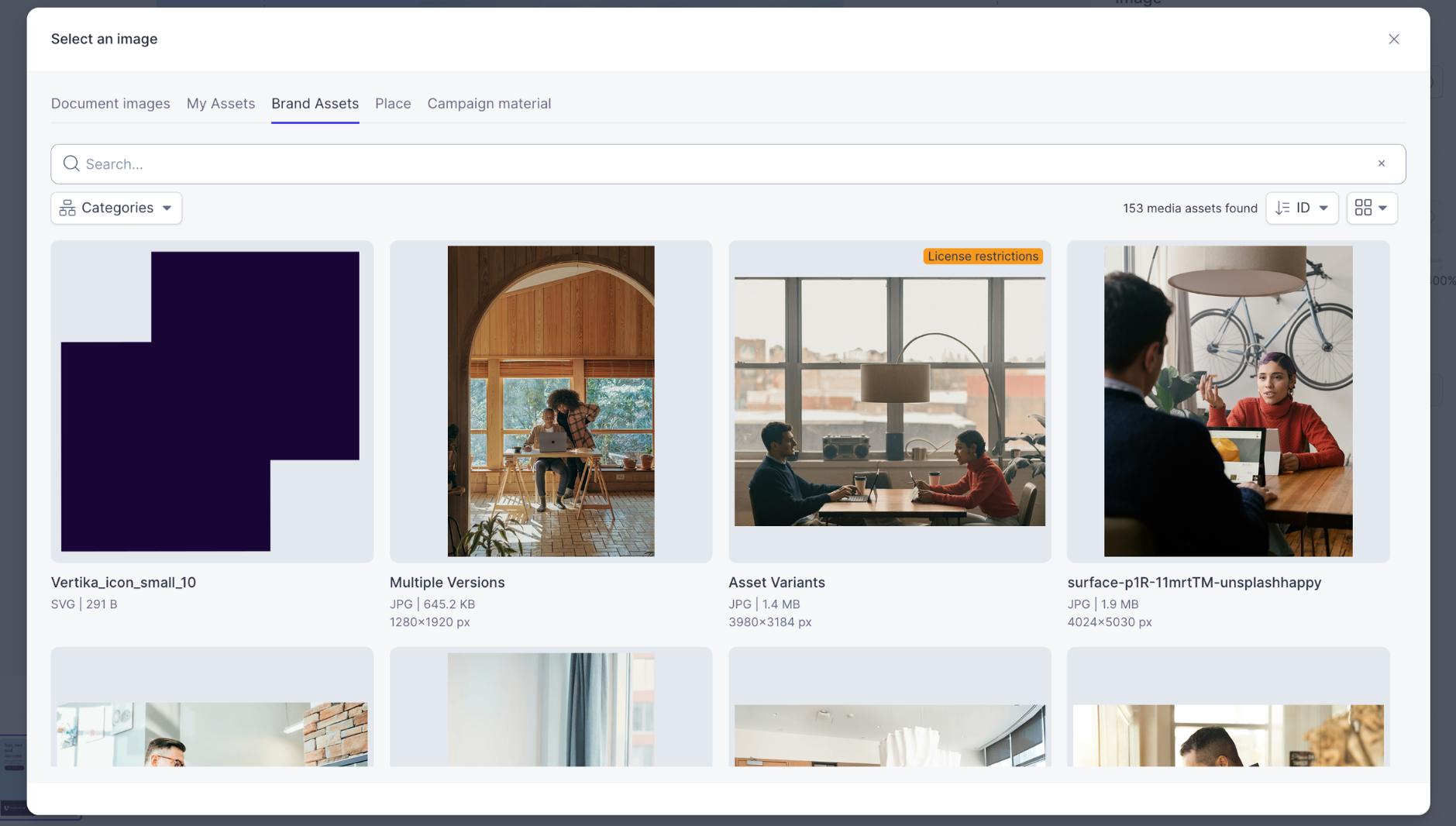Open the grid view mode dropdown

click(x=1372, y=208)
